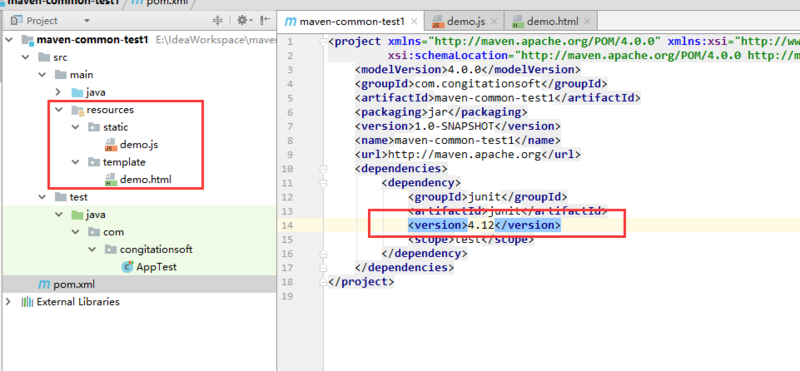The width and height of the screenshot is (800, 371).
Task: Select the static folder icon
Action: (94, 127)
